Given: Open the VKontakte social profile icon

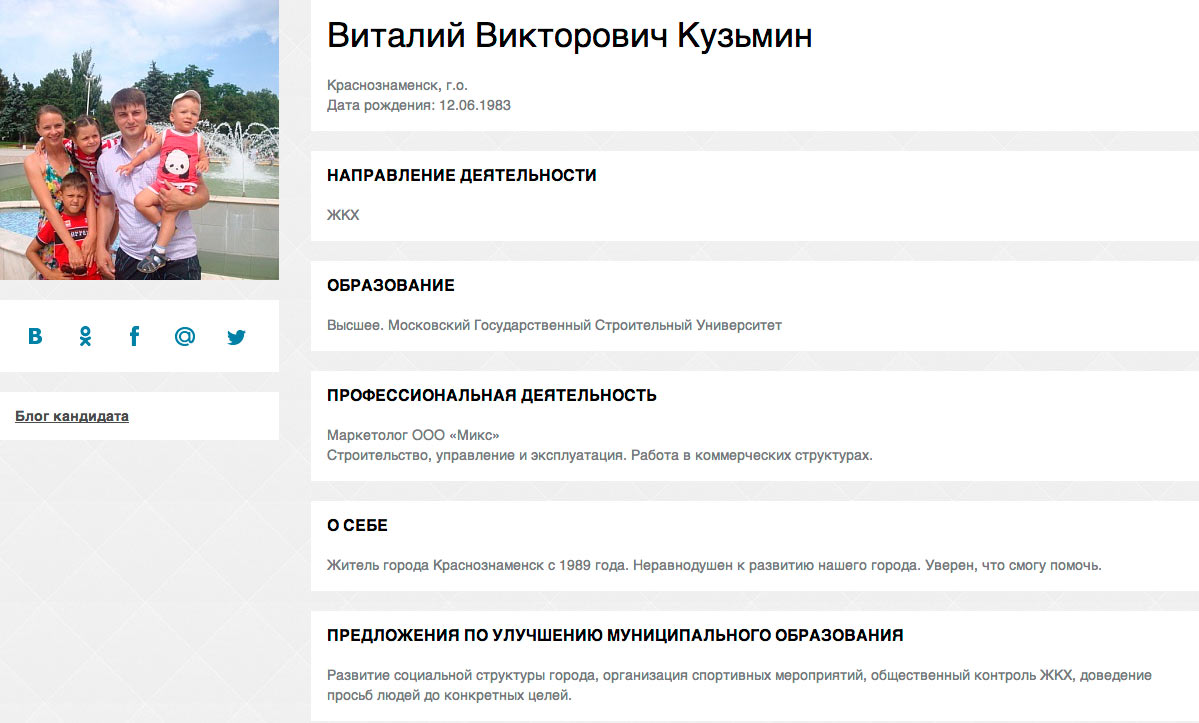Looking at the screenshot, I should [35, 336].
